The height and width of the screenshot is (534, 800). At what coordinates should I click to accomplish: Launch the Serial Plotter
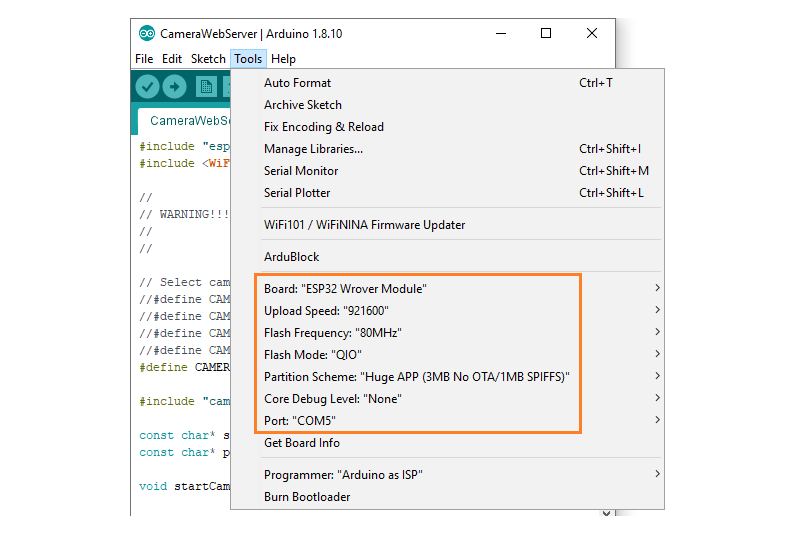(x=447, y=192)
